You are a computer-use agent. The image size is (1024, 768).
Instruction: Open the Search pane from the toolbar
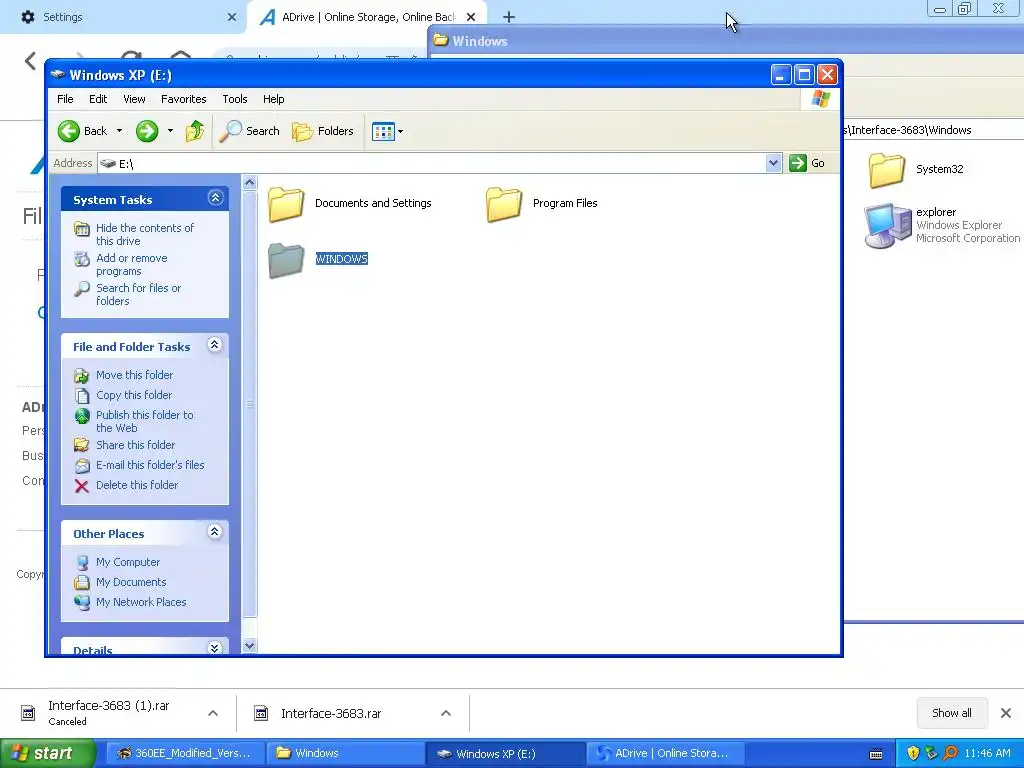point(249,131)
